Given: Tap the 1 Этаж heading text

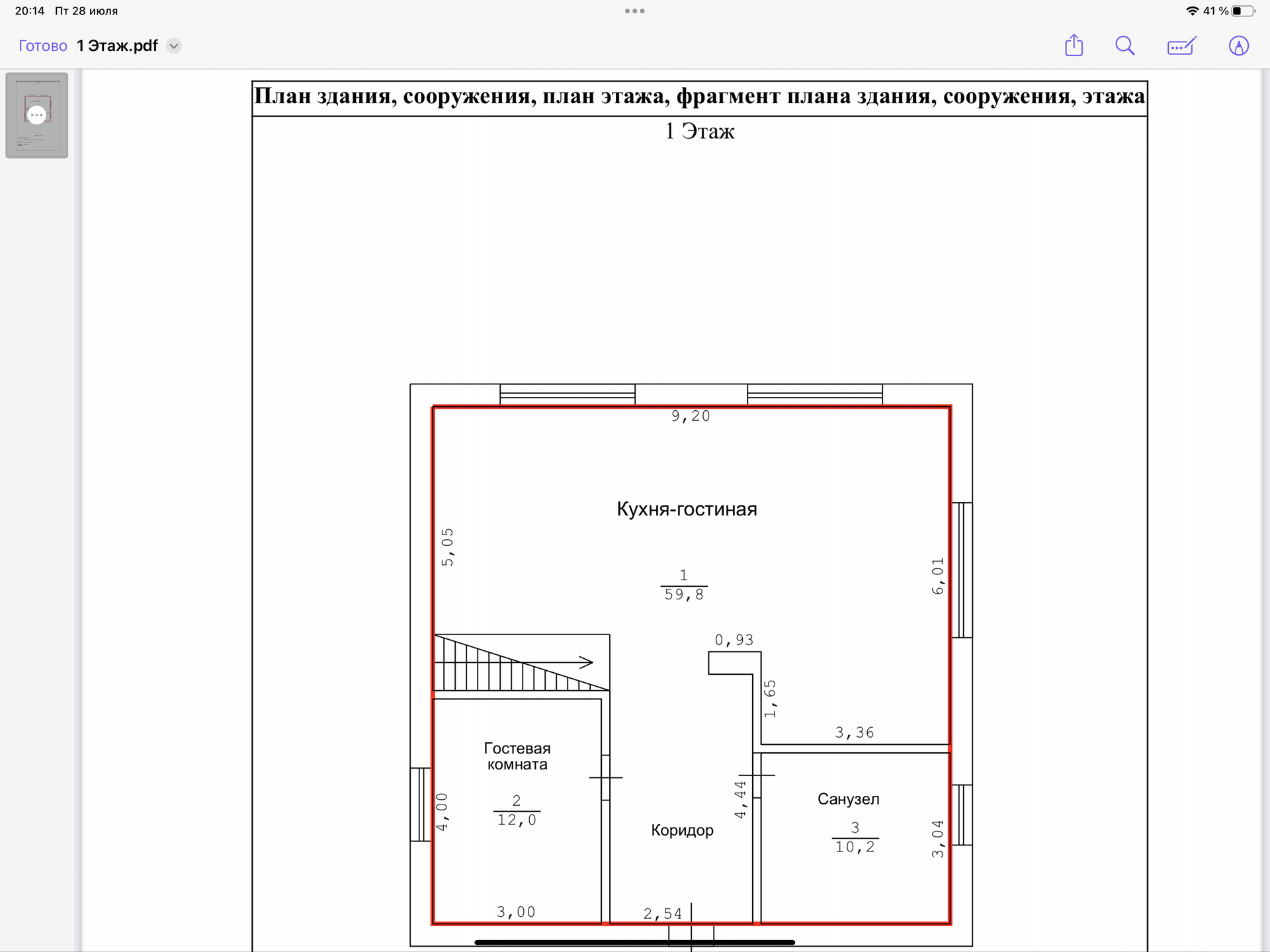Looking at the screenshot, I should point(699,131).
